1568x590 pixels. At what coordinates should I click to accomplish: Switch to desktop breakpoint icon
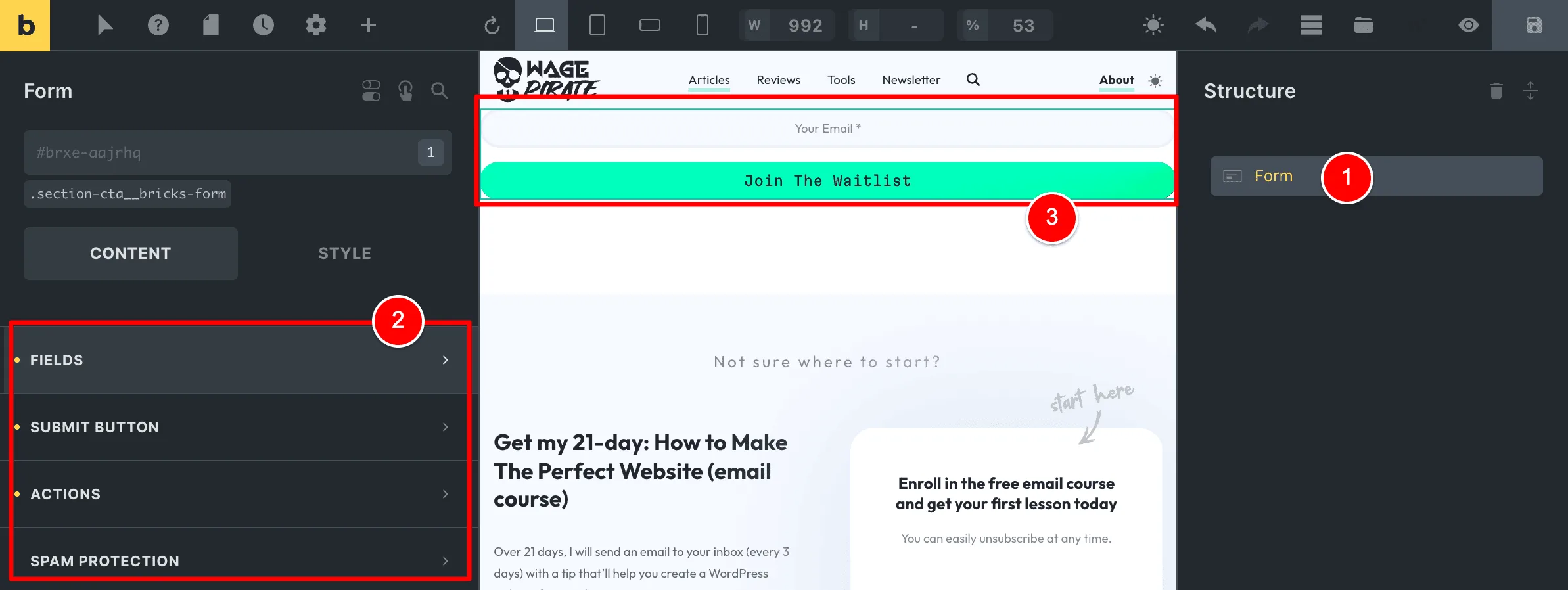544,26
